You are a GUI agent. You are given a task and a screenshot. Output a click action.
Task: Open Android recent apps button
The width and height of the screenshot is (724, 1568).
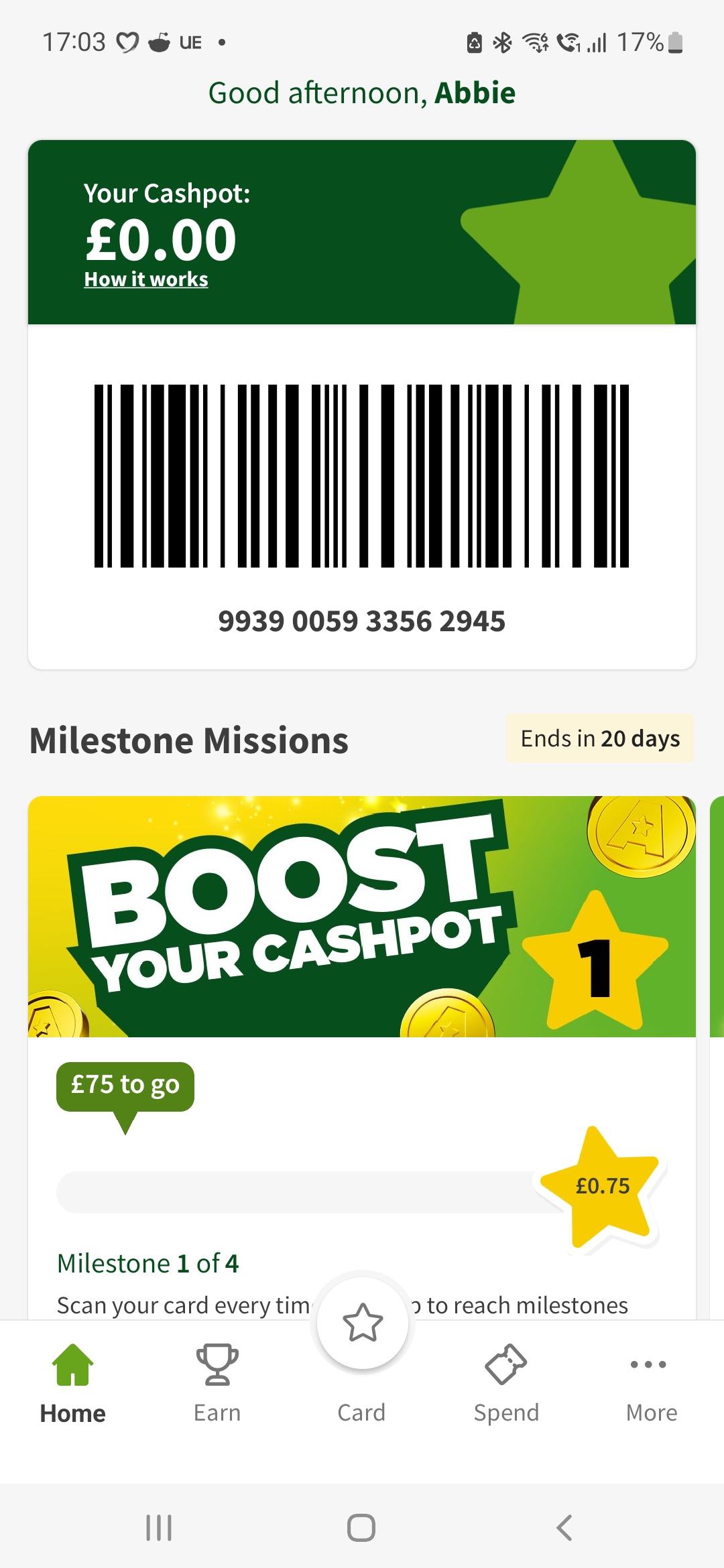[x=159, y=1528]
